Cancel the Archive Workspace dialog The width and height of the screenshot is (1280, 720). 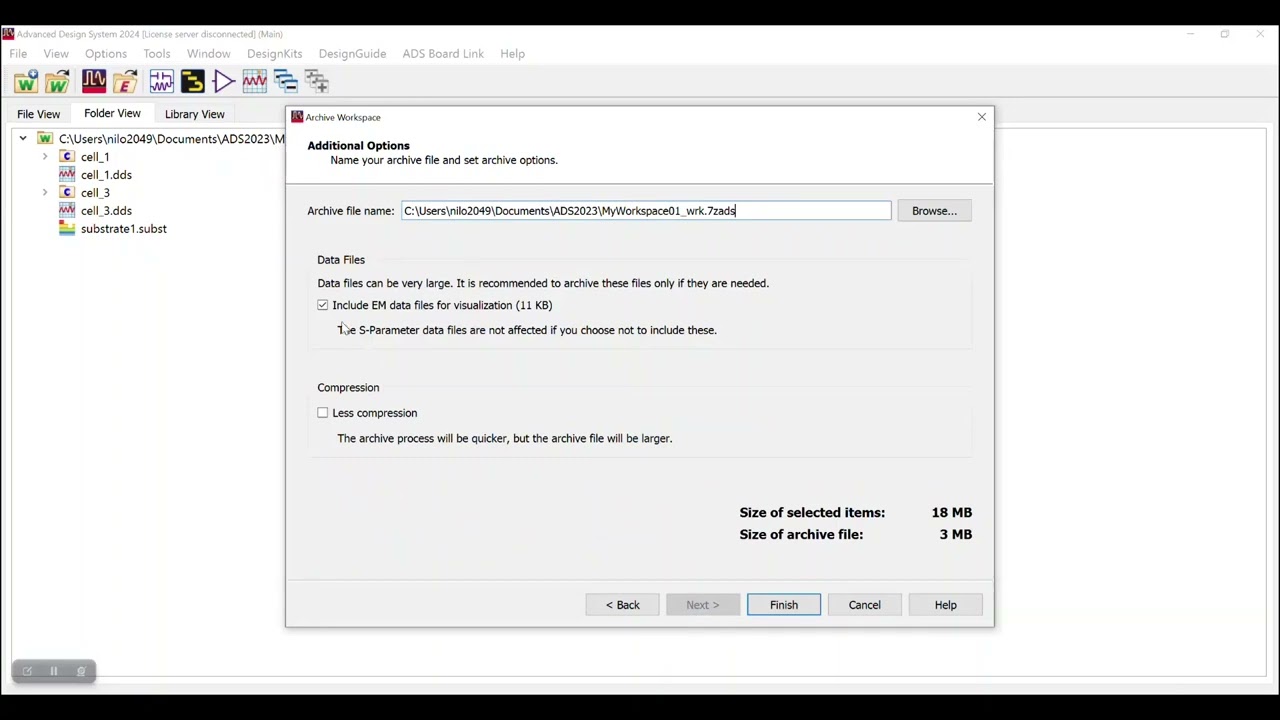[x=865, y=605]
